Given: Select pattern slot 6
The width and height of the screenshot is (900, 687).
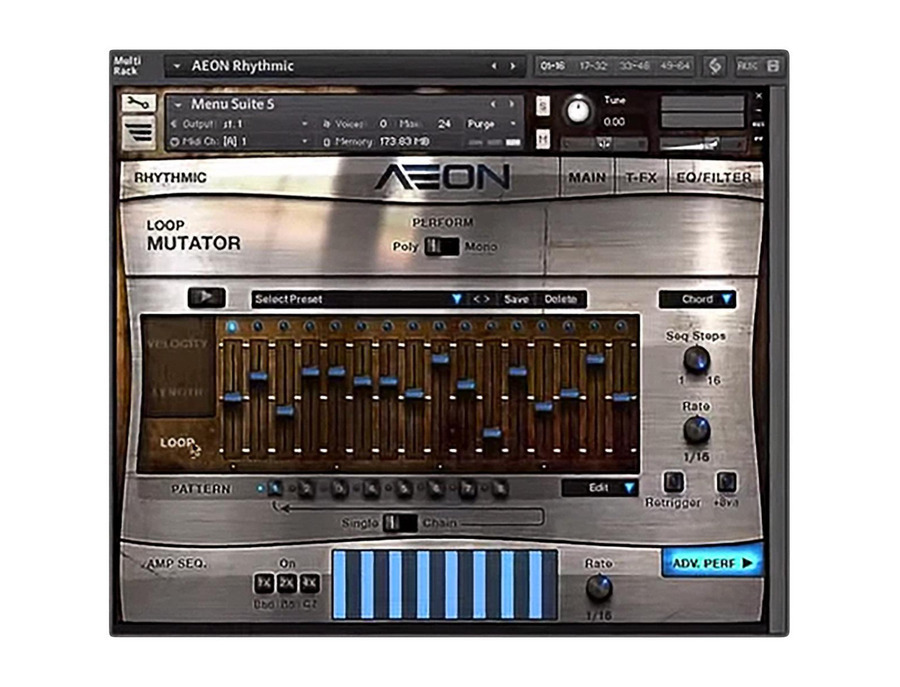Looking at the screenshot, I should [436, 488].
